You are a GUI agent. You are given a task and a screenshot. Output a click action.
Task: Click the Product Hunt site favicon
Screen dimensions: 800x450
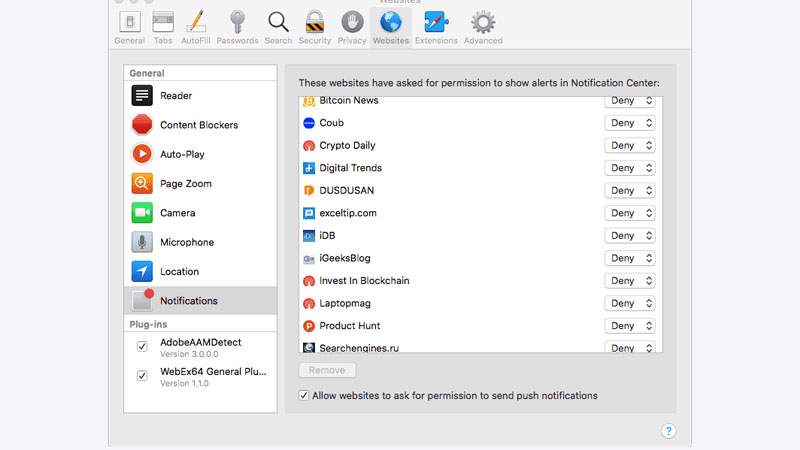309,326
